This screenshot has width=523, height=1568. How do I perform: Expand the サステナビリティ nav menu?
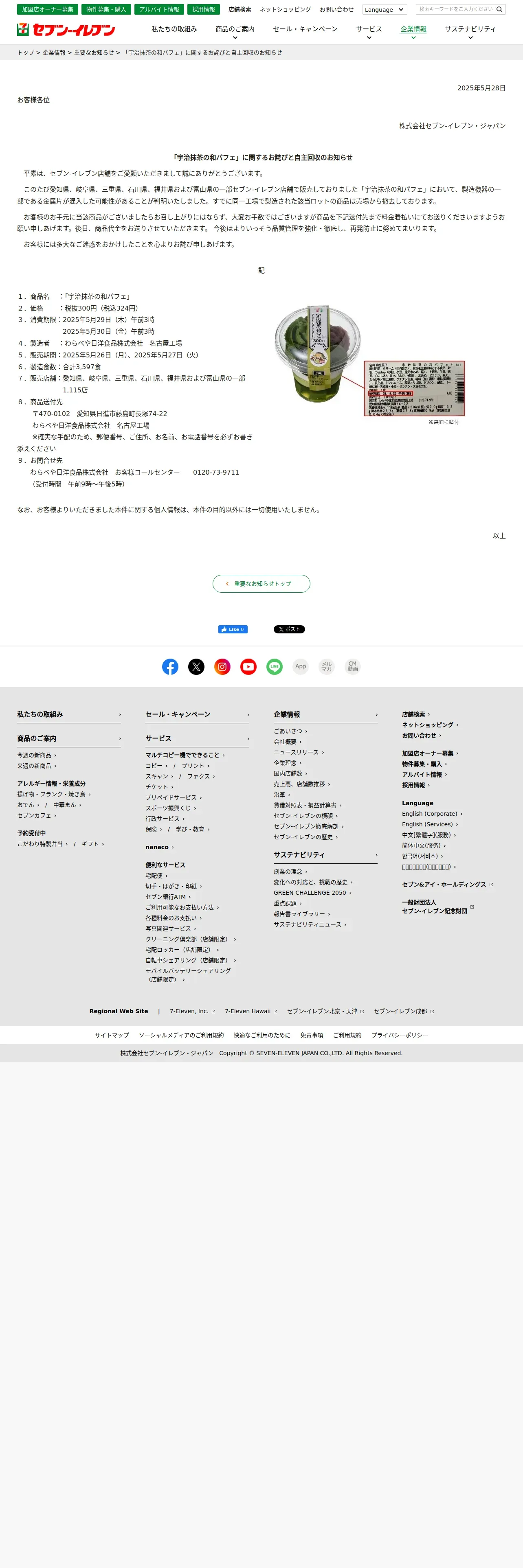470,32
